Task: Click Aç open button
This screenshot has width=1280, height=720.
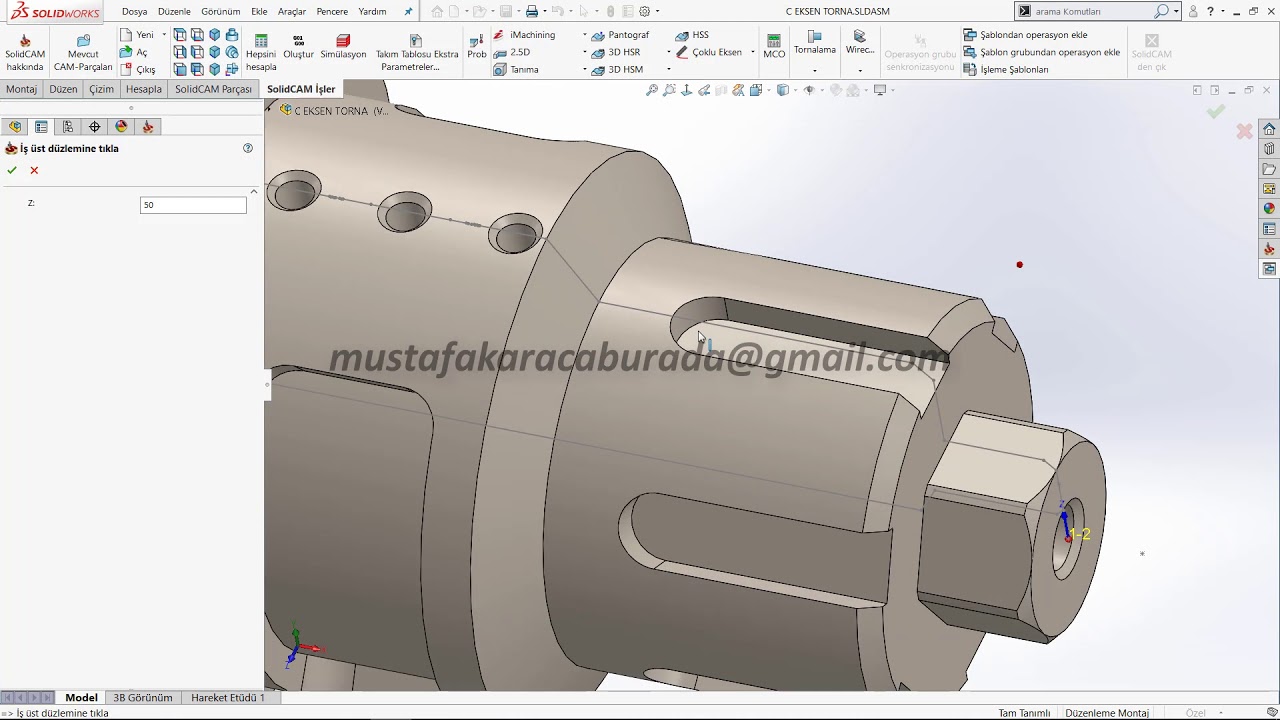Action: [134, 52]
